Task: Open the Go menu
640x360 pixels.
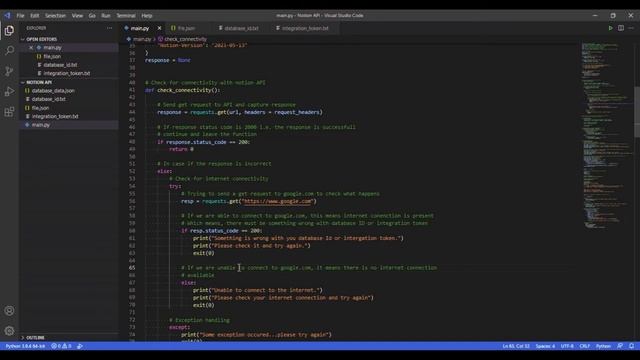Action: 92,16
